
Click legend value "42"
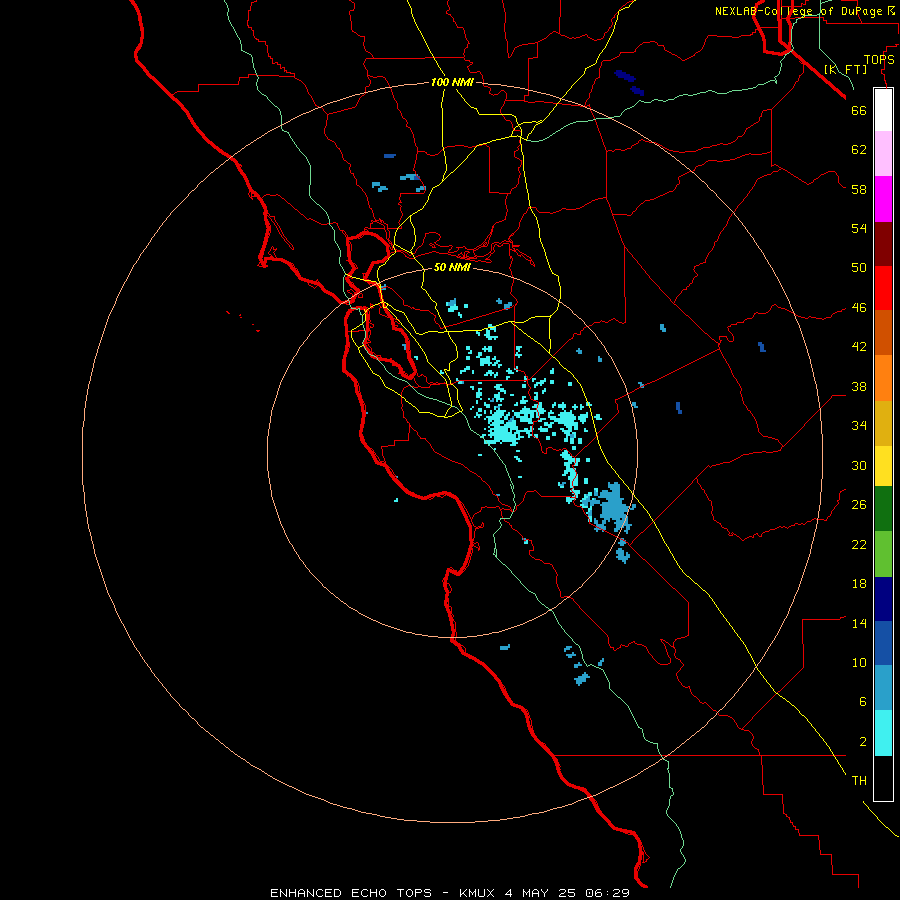[859, 346]
